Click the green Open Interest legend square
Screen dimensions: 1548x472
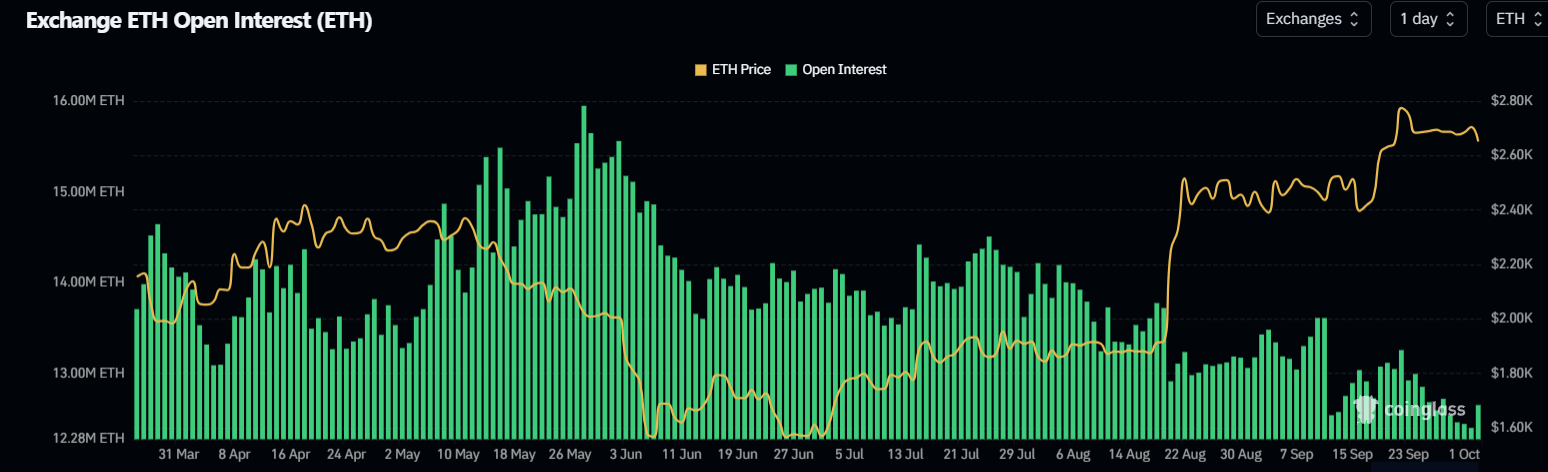791,70
